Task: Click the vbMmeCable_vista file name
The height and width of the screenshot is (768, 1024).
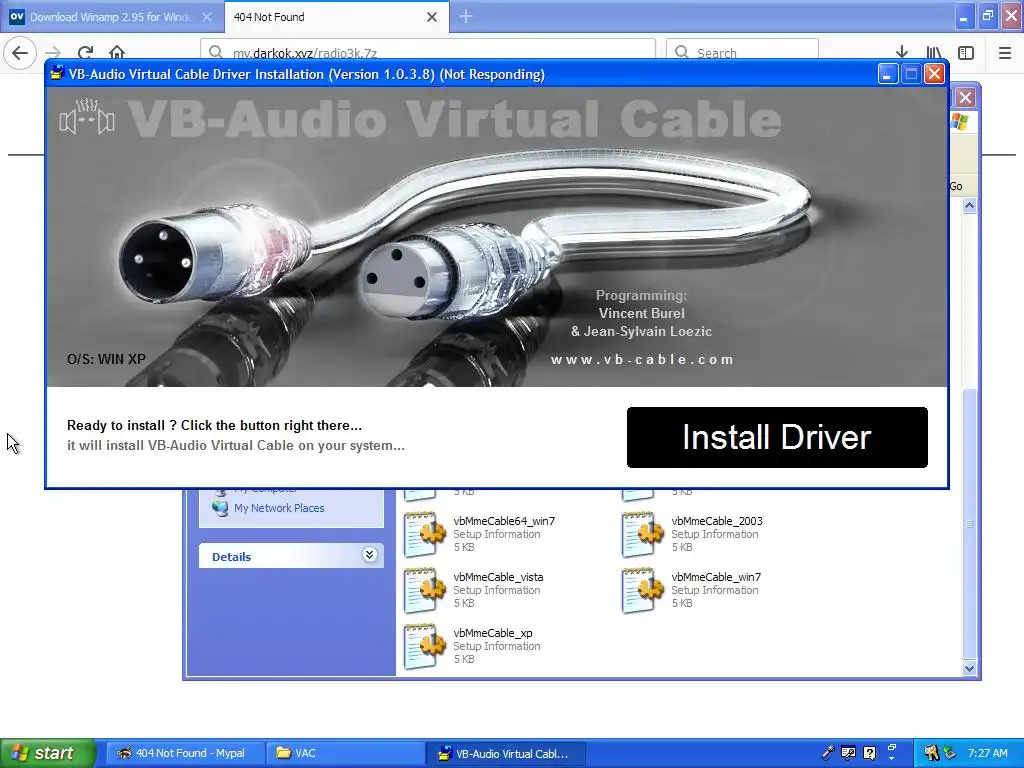Action: pyautogui.click(x=498, y=577)
